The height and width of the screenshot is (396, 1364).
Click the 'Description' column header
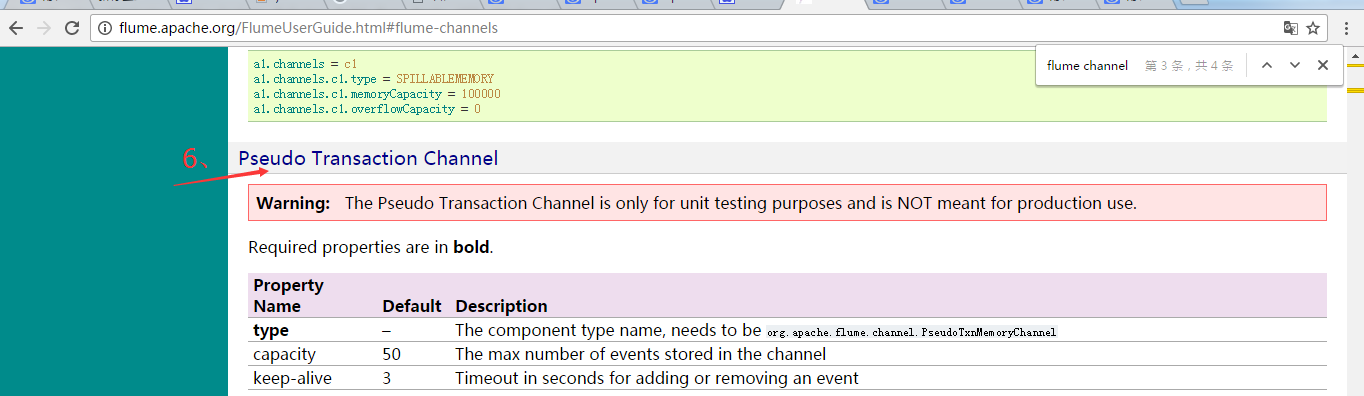pos(501,306)
